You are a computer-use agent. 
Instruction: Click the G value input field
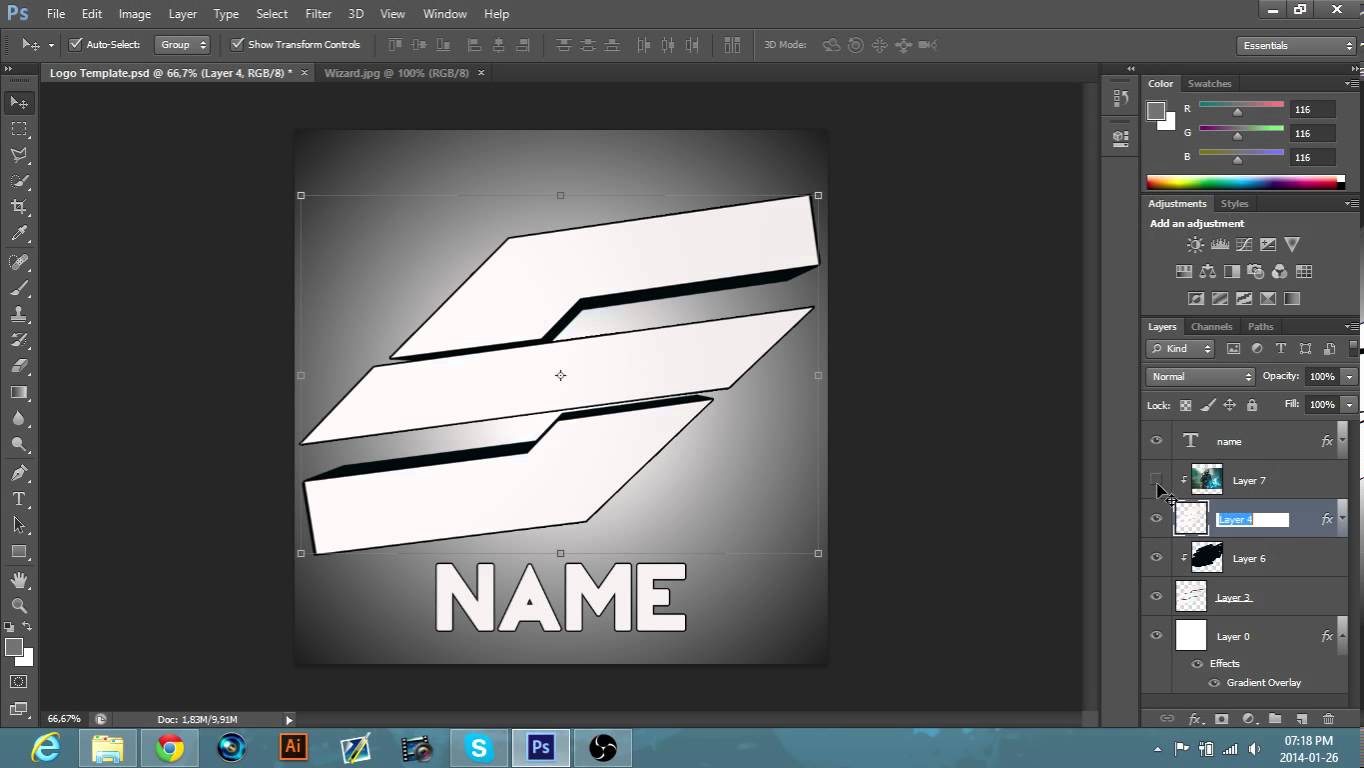[x=1313, y=133]
